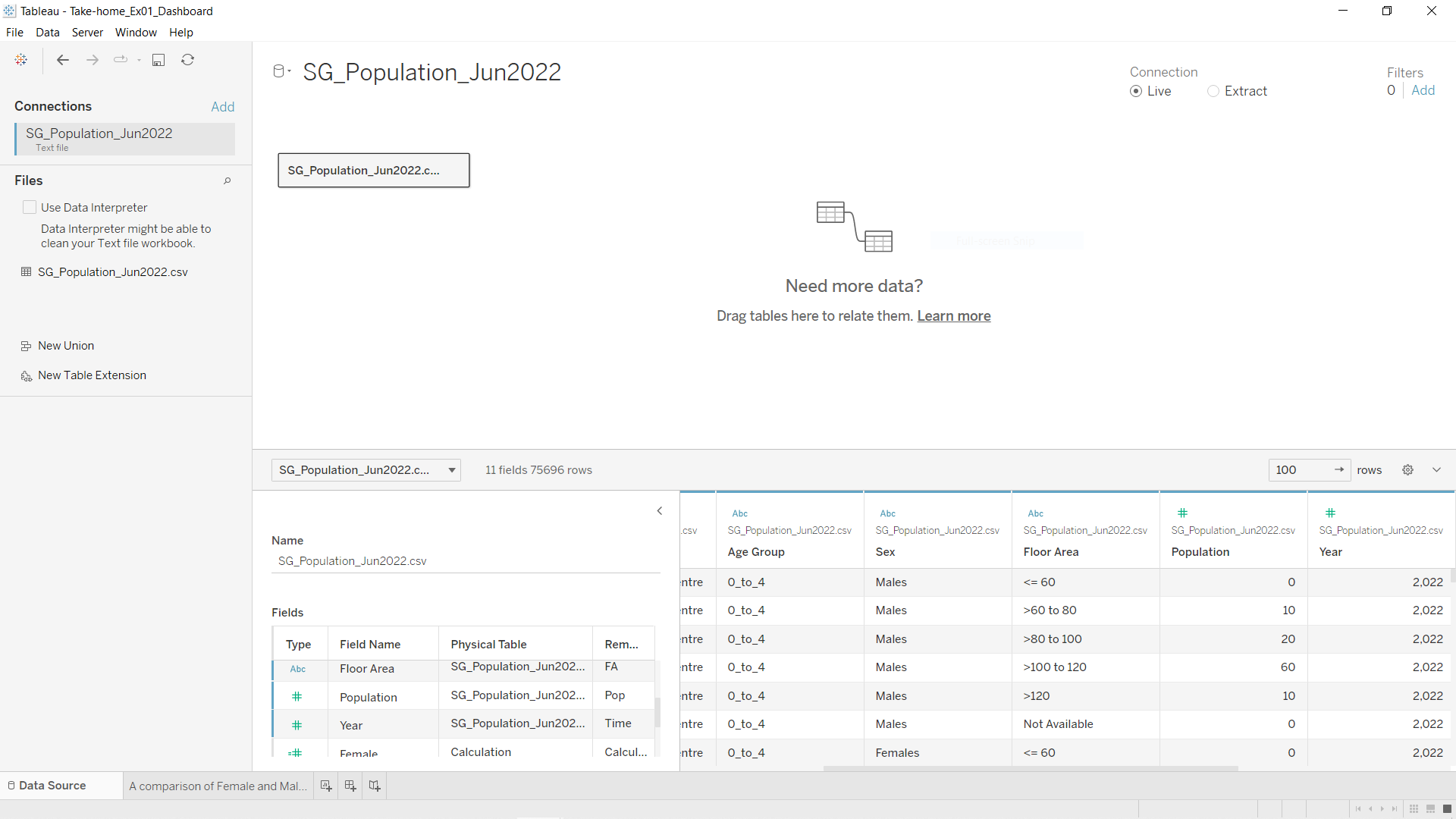Open the Data menu
This screenshot has height=819, width=1456.
(x=47, y=33)
